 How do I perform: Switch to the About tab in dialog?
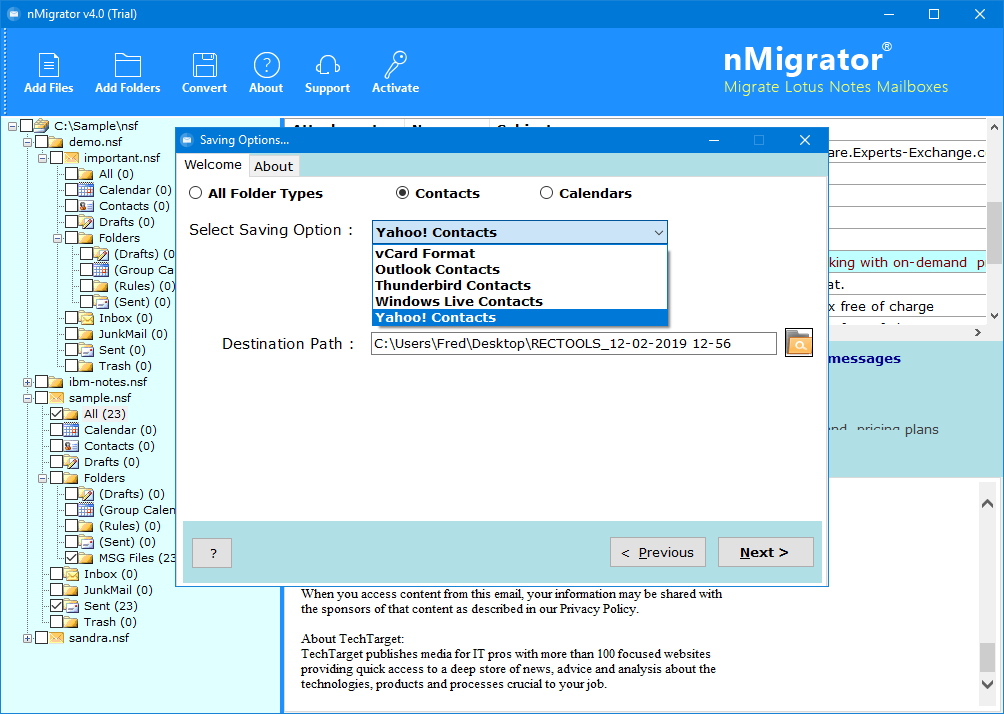click(273, 166)
